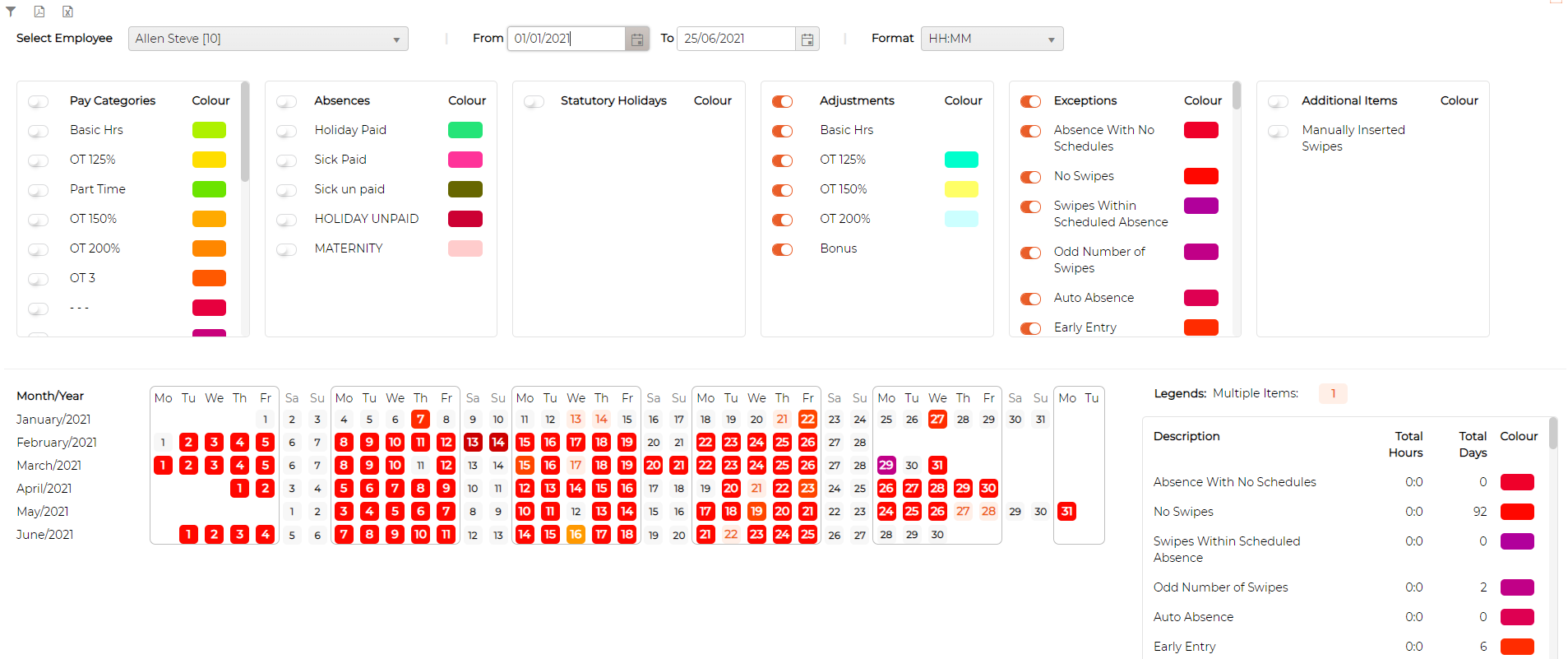The image size is (1568, 659).
Task: Open the Select Employee dropdown
Action: 268,39
